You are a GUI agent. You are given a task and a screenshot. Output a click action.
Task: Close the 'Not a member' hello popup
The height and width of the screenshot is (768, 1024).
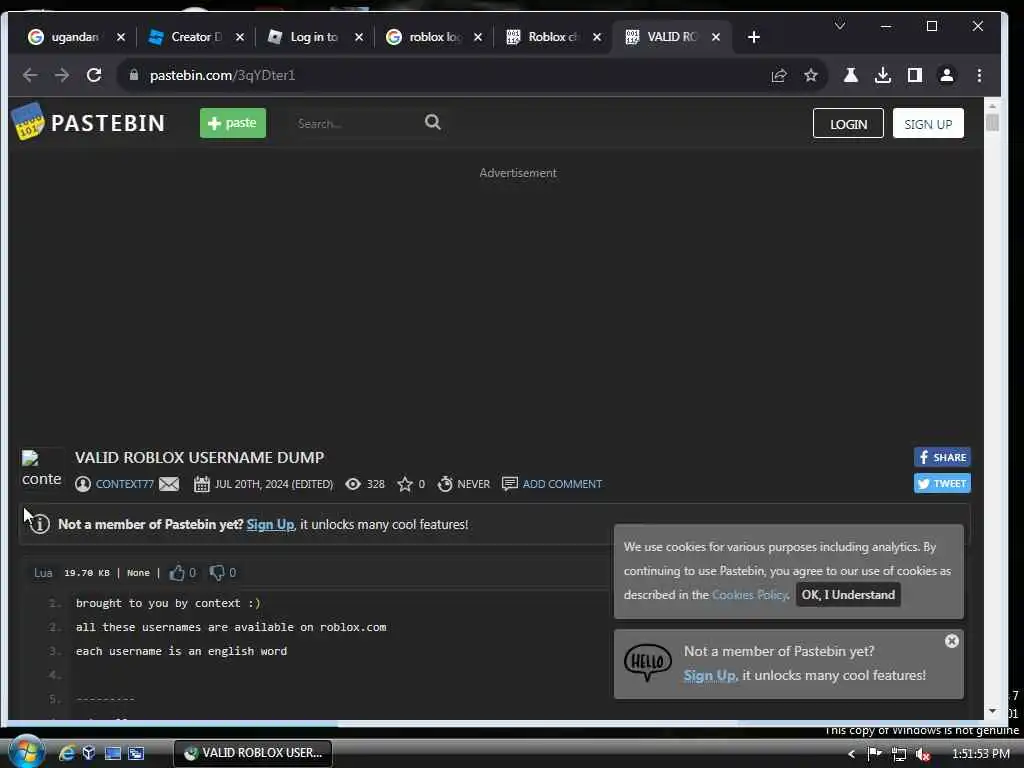pyautogui.click(x=952, y=641)
